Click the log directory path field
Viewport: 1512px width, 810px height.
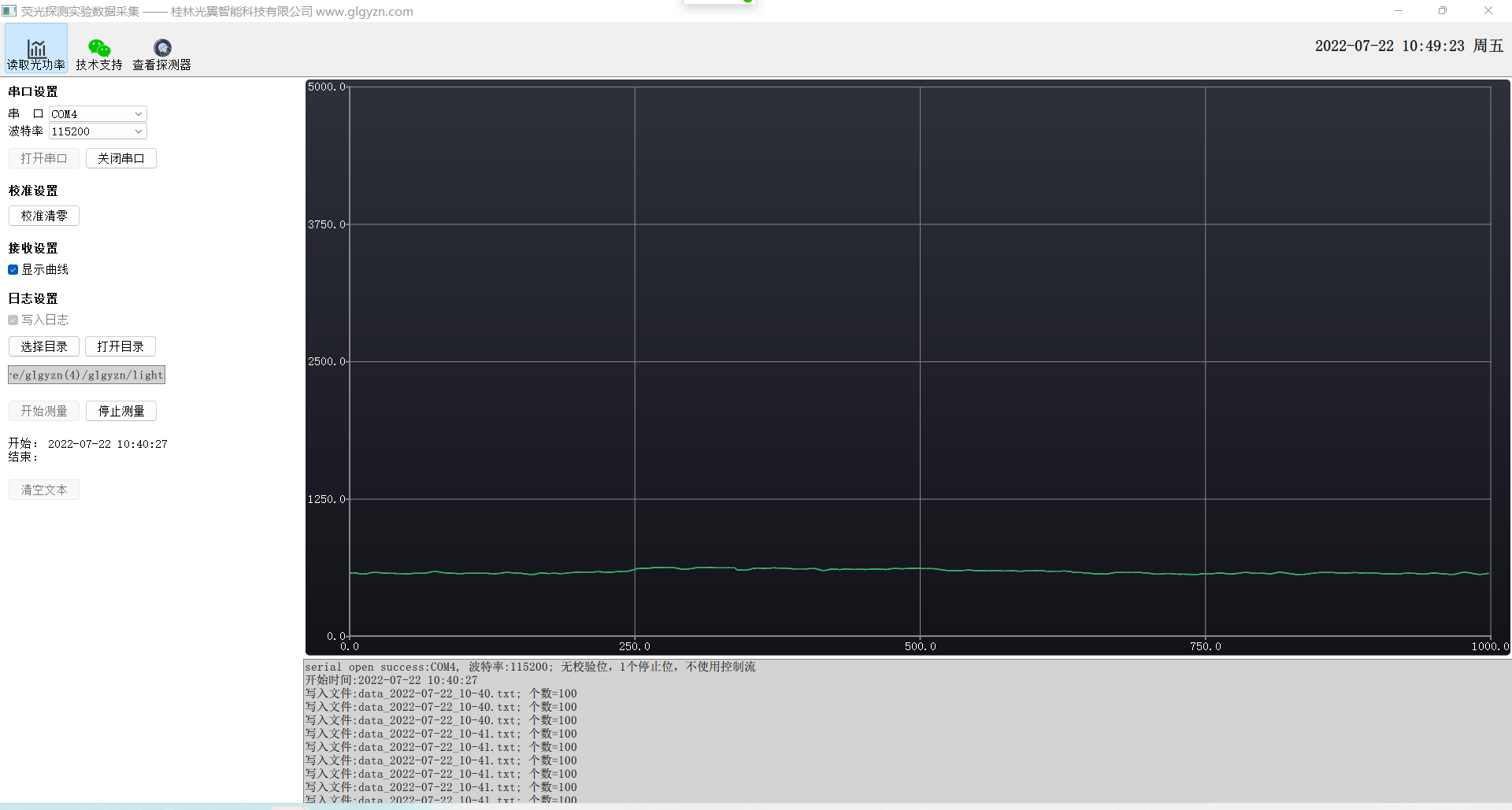(x=87, y=375)
